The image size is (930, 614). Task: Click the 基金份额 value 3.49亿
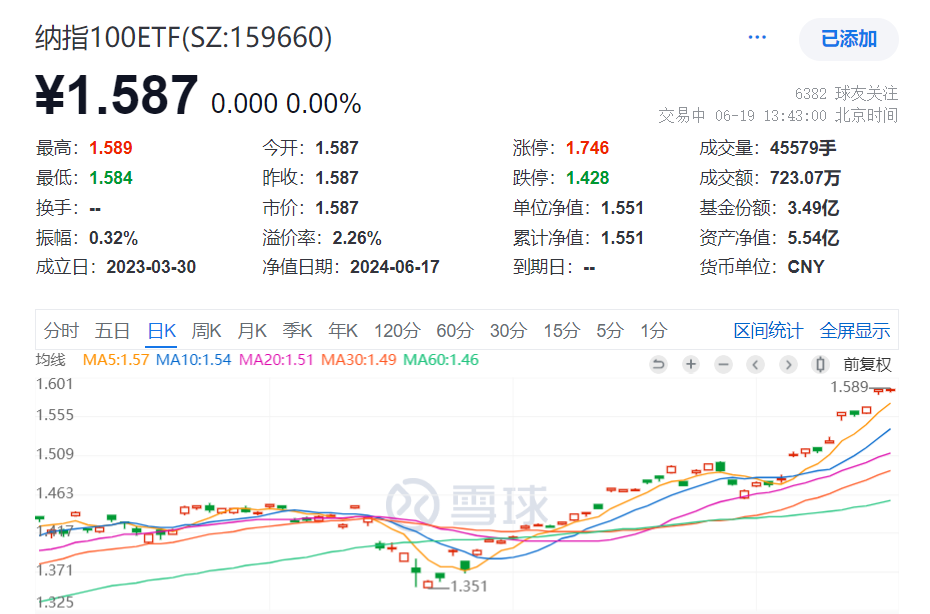click(x=813, y=208)
